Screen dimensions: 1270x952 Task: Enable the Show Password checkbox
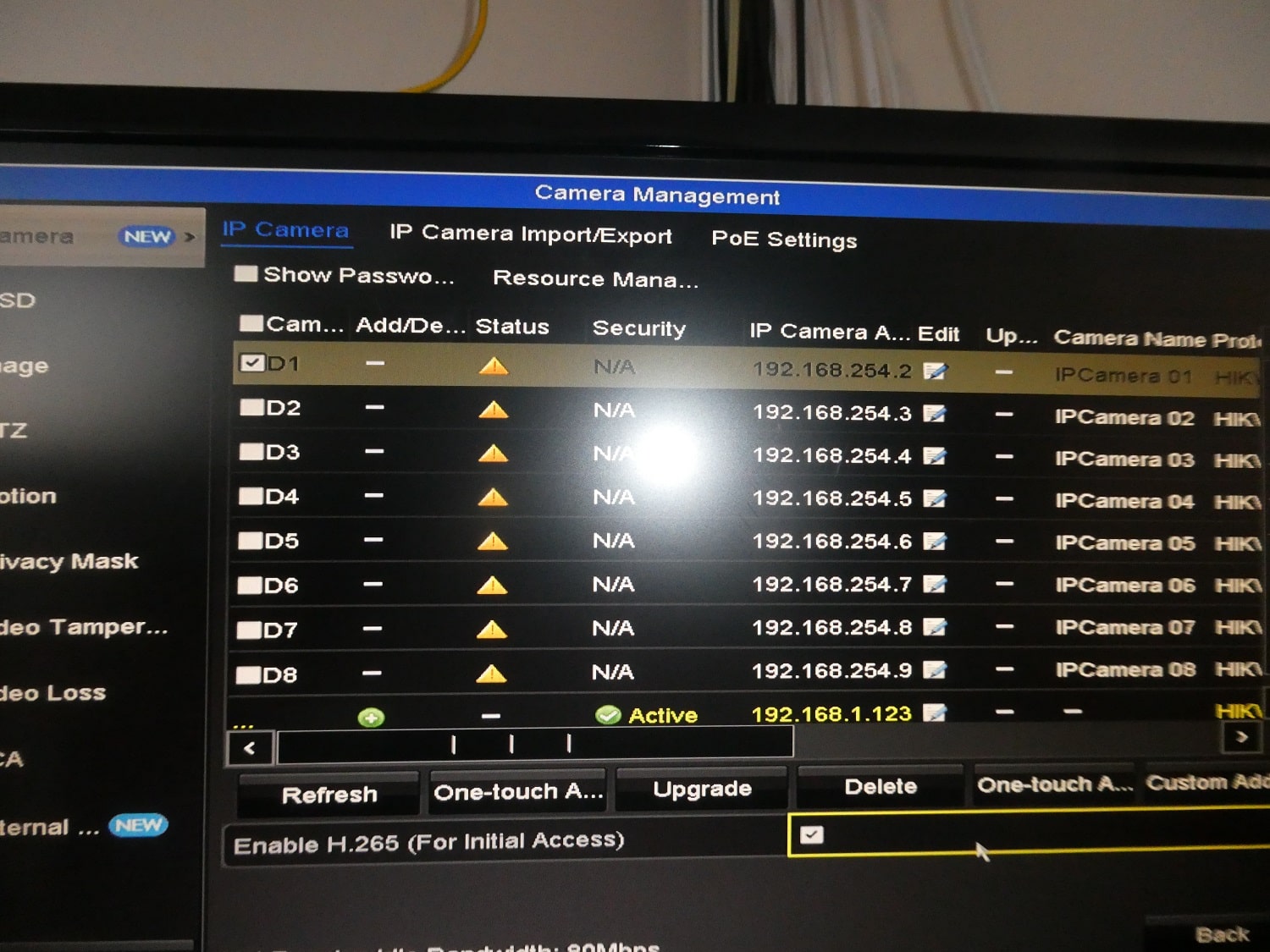pyautogui.click(x=246, y=274)
